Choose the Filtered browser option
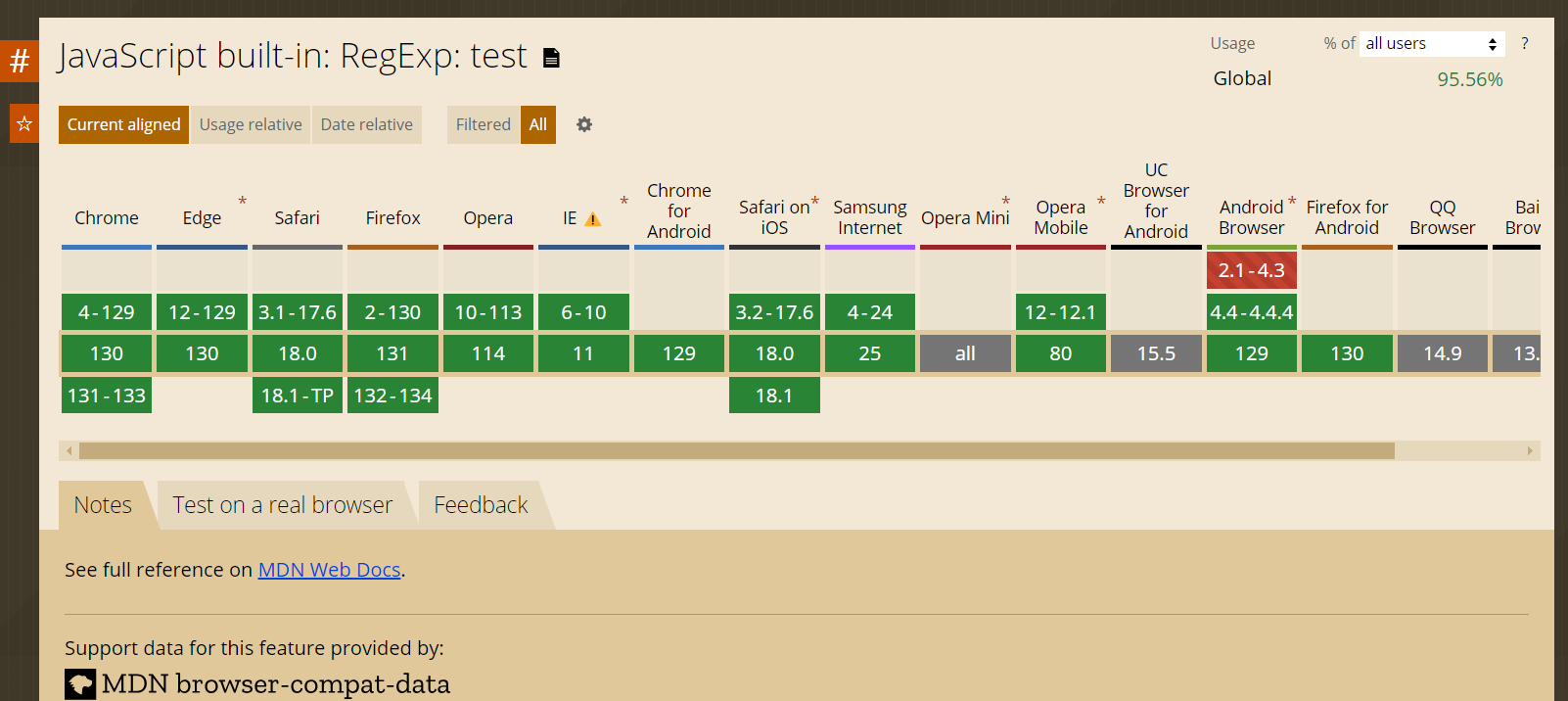Image resolution: width=1568 pixels, height=701 pixels. [484, 124]
